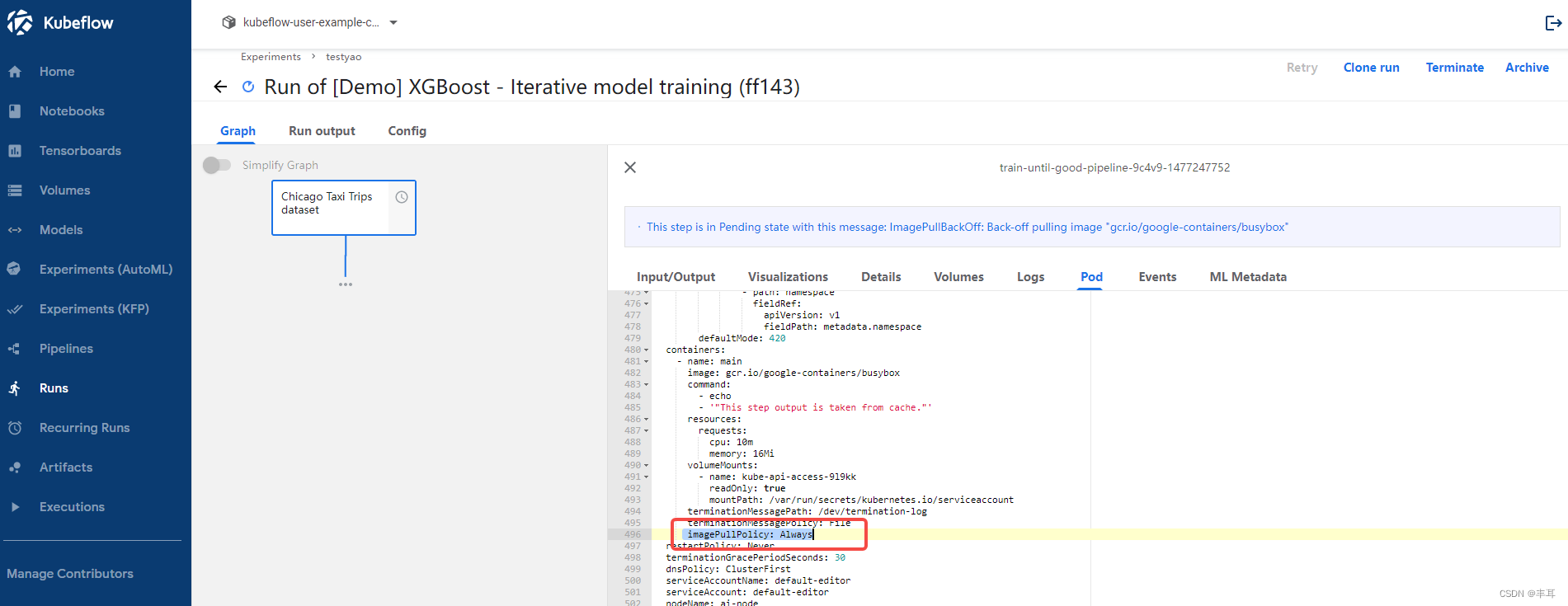Open the Details tab
Viewport: 1568px width, 606px height.
tap(881, 277)
